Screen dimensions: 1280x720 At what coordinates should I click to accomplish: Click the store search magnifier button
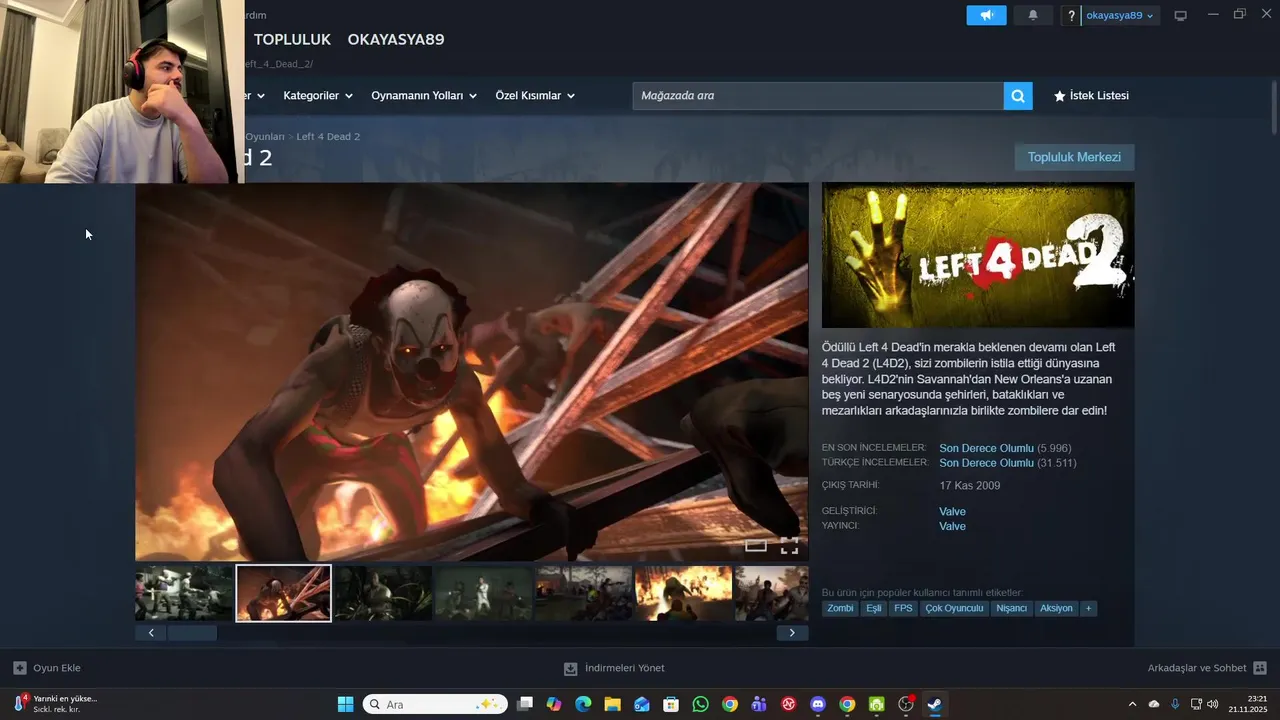pos(1018,96)
